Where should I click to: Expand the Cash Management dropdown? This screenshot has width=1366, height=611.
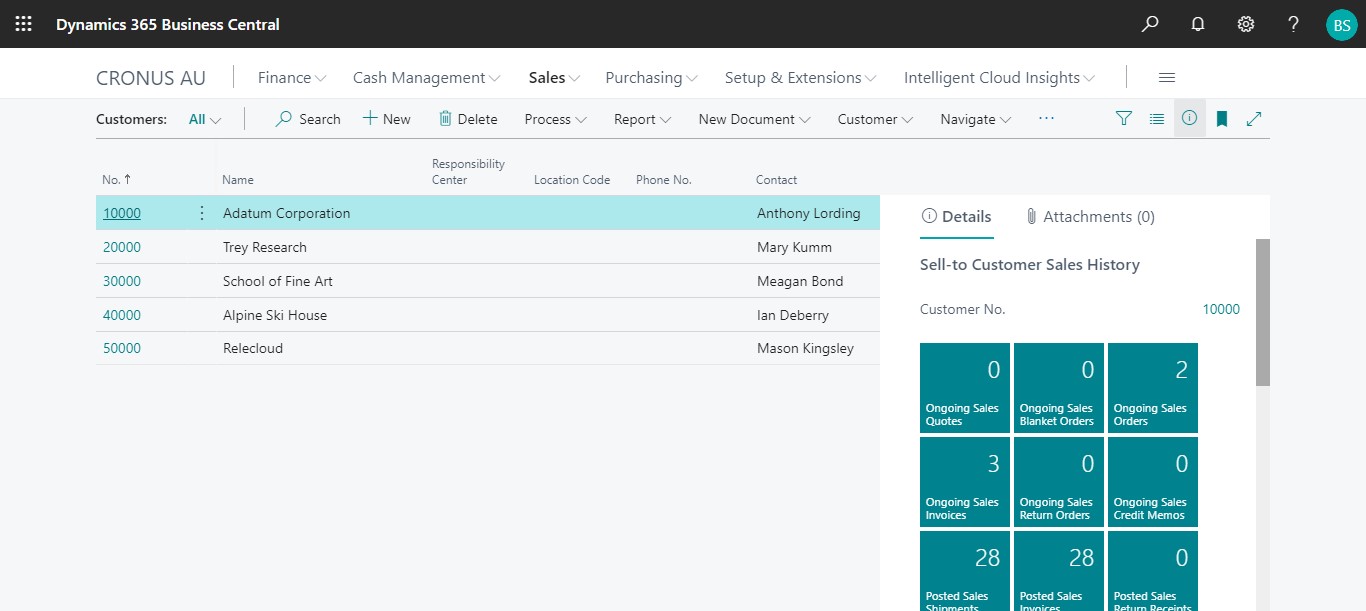click(x=426, y=78)
